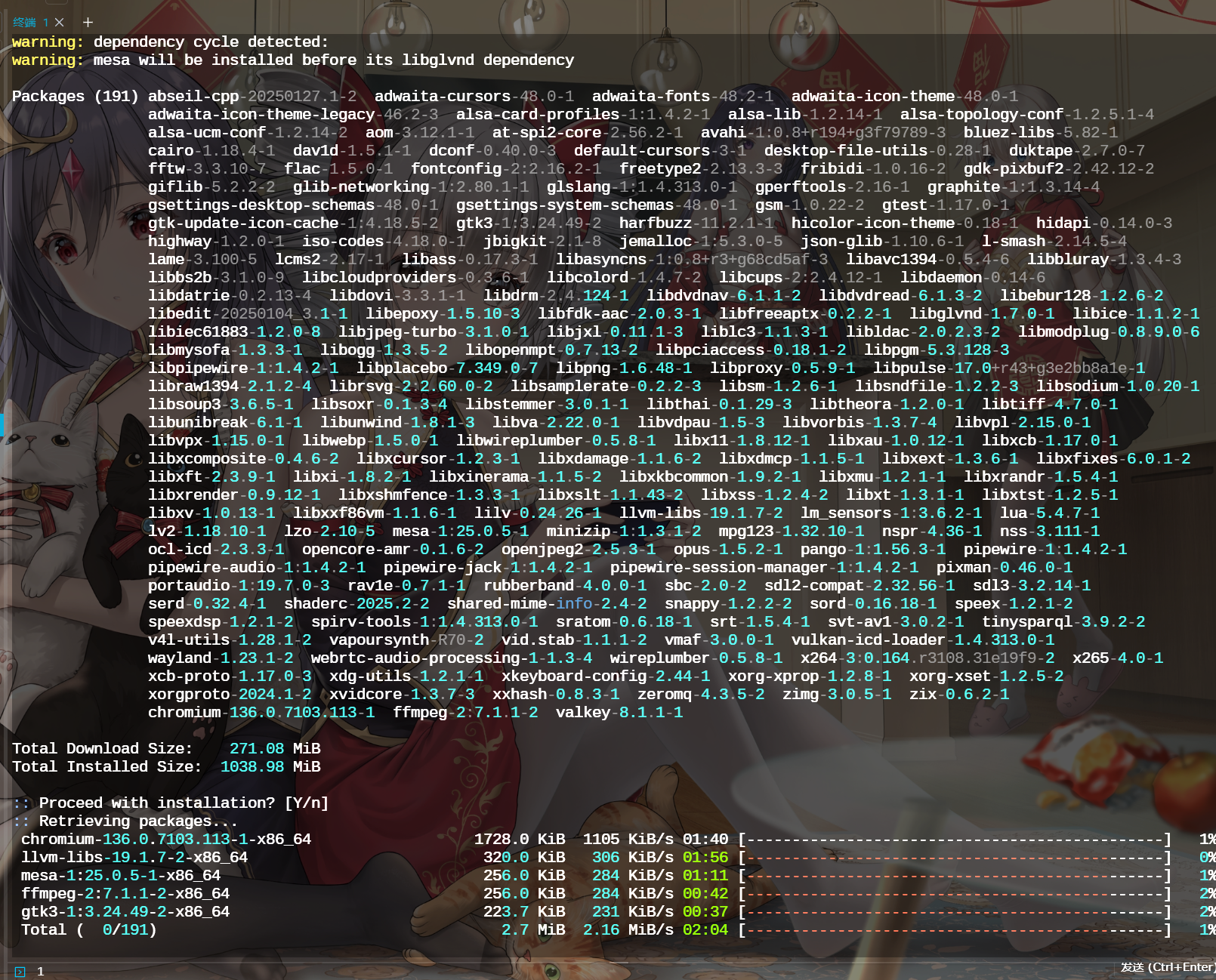Click the 'Total Download Size' value 271.08 MiB
The width and height of the screenshot is (1216, 980).
tap(275, 749)
